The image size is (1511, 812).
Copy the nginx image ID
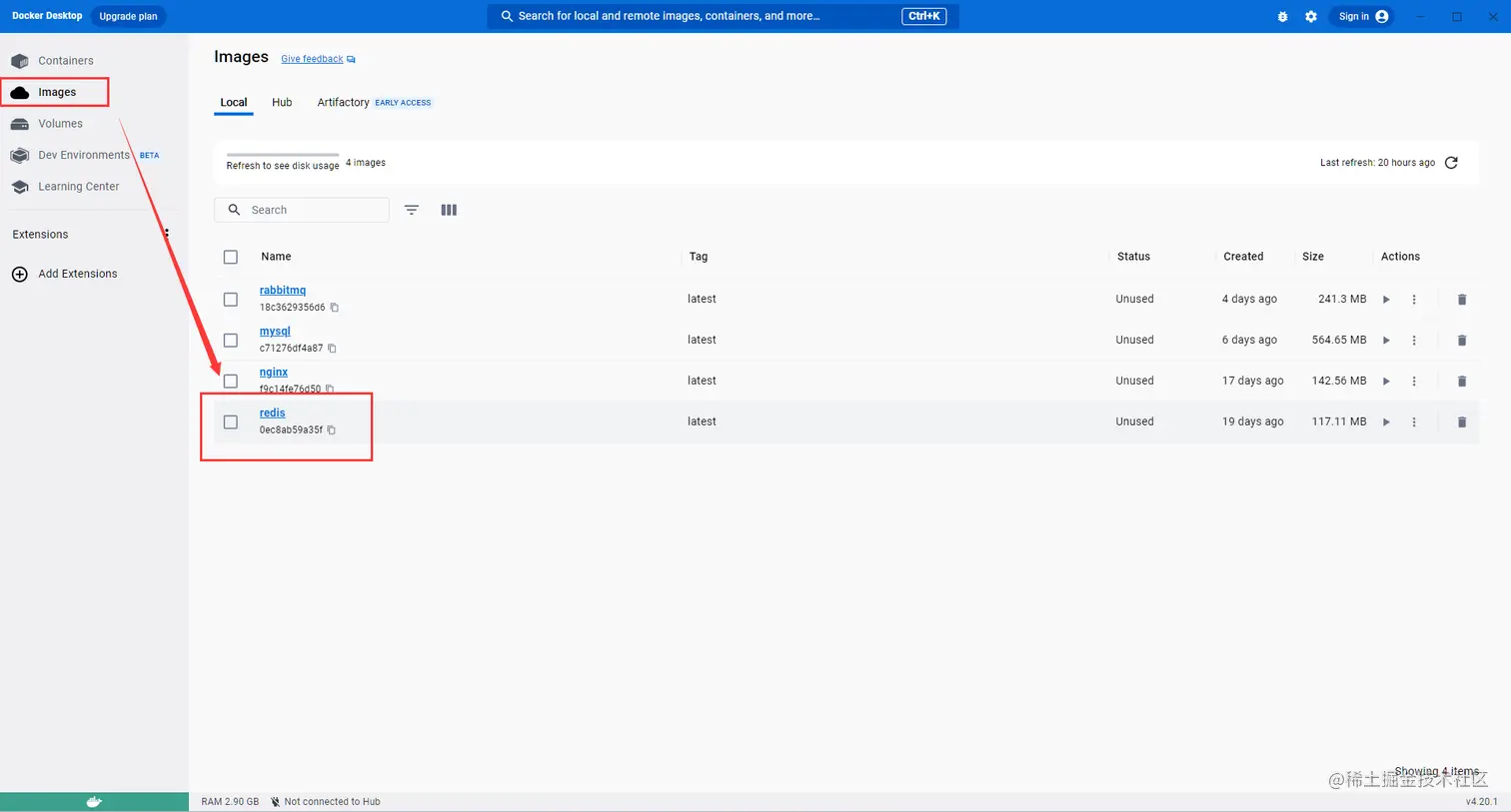point(330,389)
